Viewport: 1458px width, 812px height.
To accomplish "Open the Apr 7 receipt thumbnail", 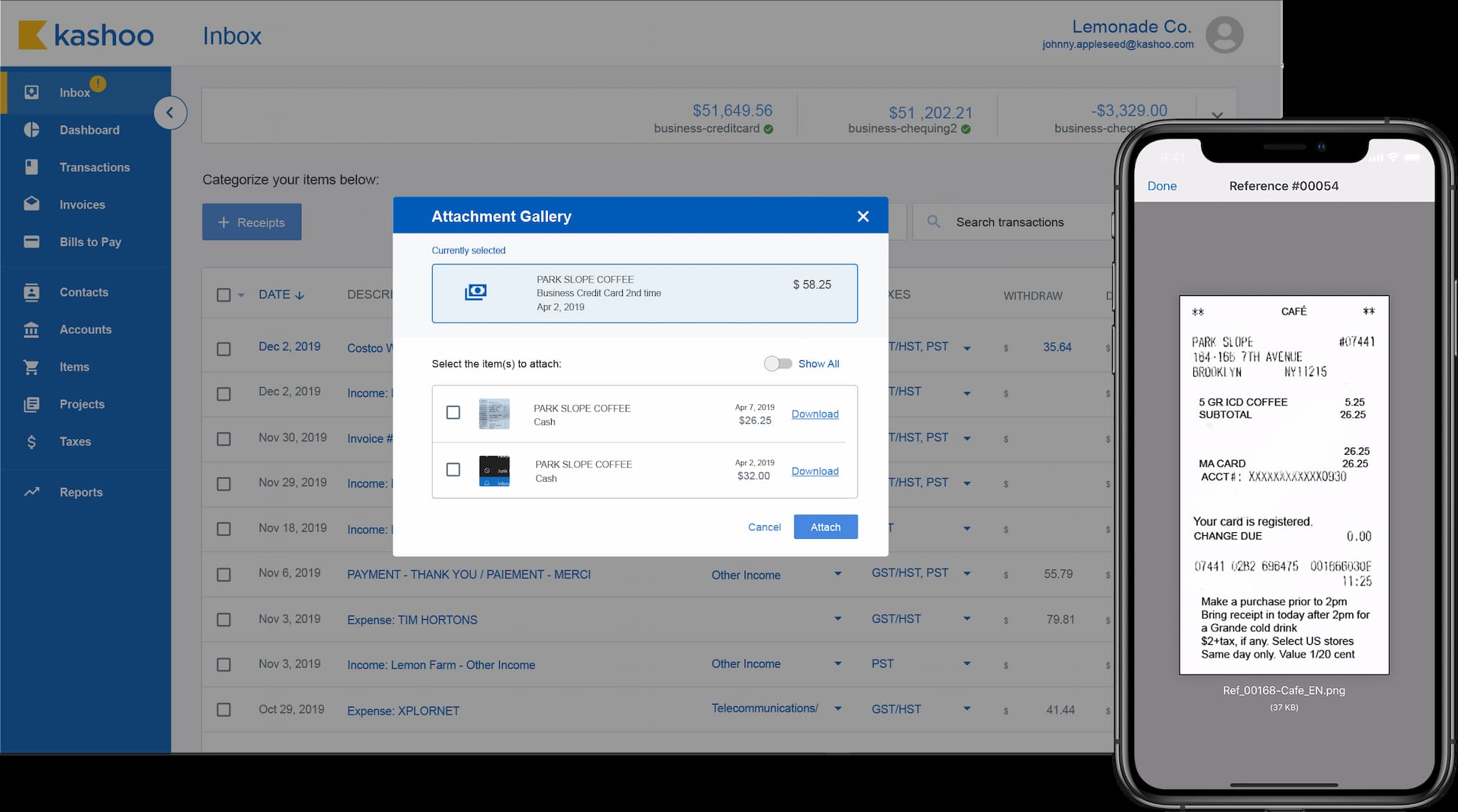I will [494, 414].
